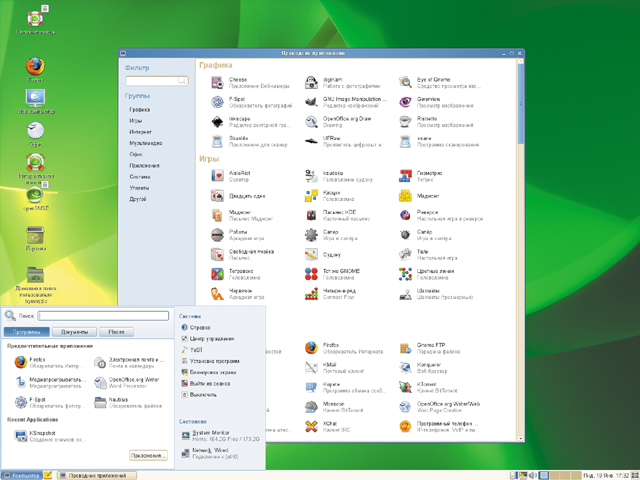The image size is (640, 480).
Task: Launch Gnome FTP file transfer
Action: tap(429, 348)
